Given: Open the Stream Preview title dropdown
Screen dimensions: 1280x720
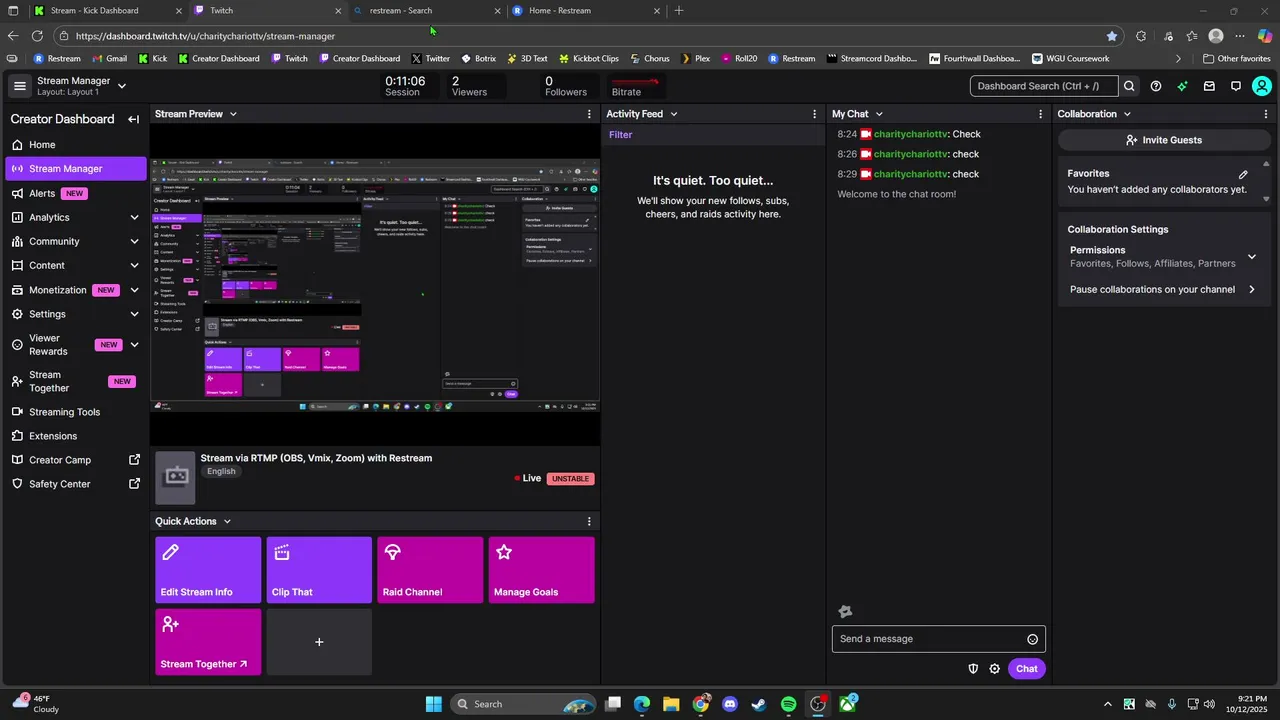Looking at the screenshot, I should click(233, 114).
